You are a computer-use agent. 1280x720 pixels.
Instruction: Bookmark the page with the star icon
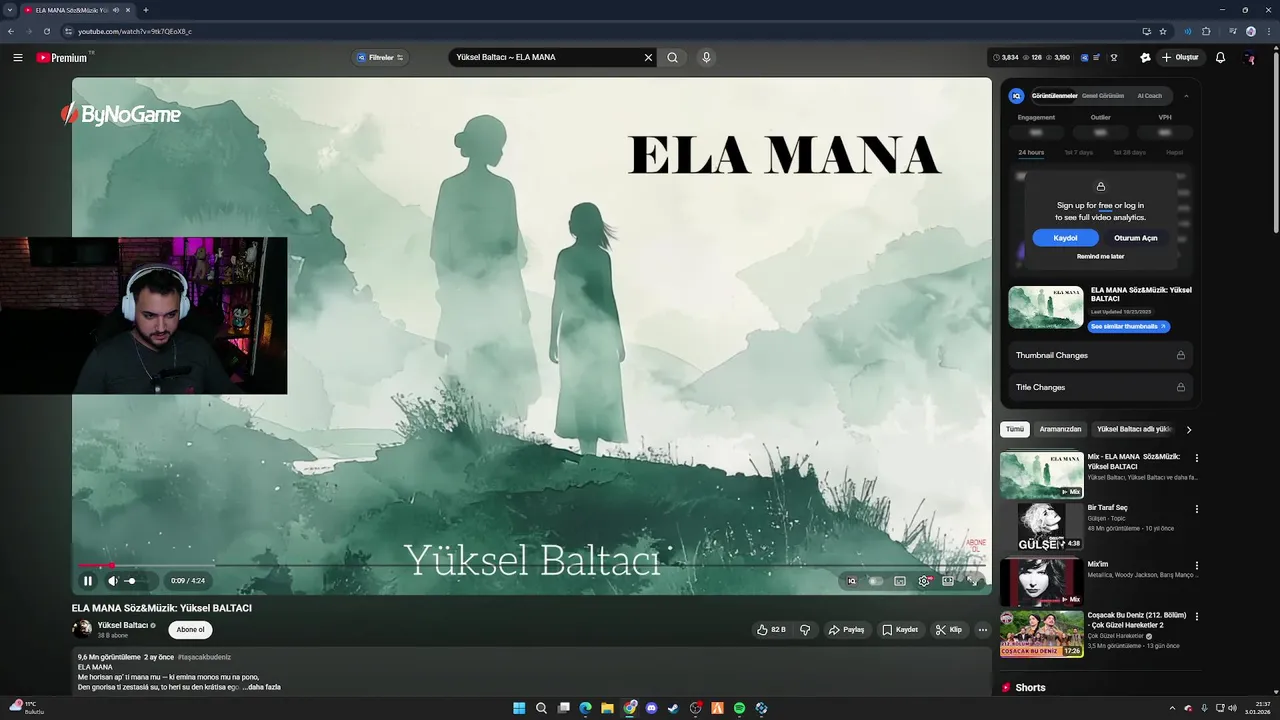[1163, 31]
